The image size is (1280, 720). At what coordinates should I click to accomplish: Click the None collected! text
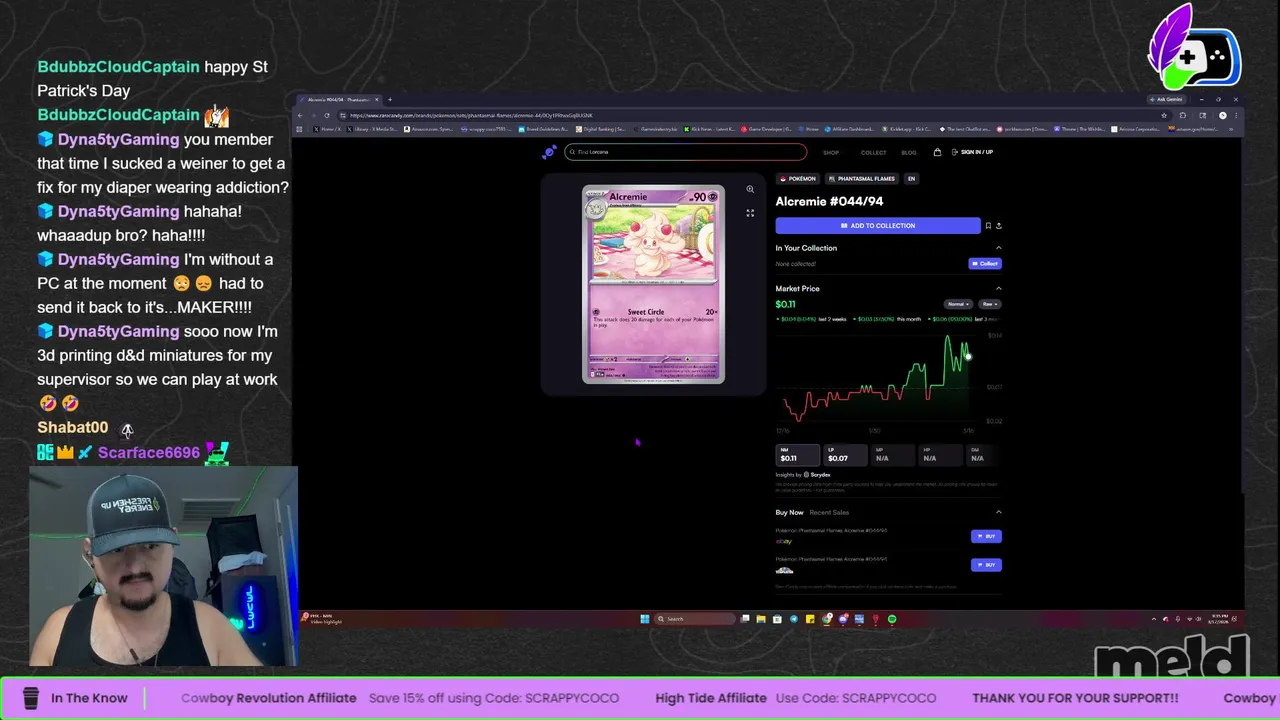tap(796, 264)
